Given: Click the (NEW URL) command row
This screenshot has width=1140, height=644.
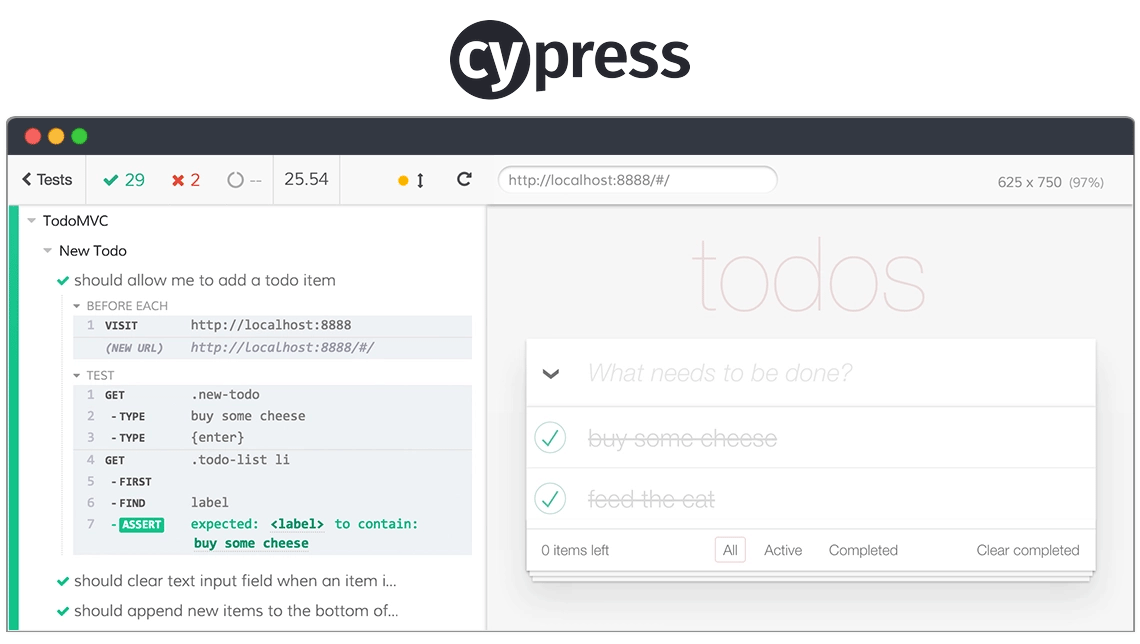Looking at the screenshot, I should click(273, 348).
